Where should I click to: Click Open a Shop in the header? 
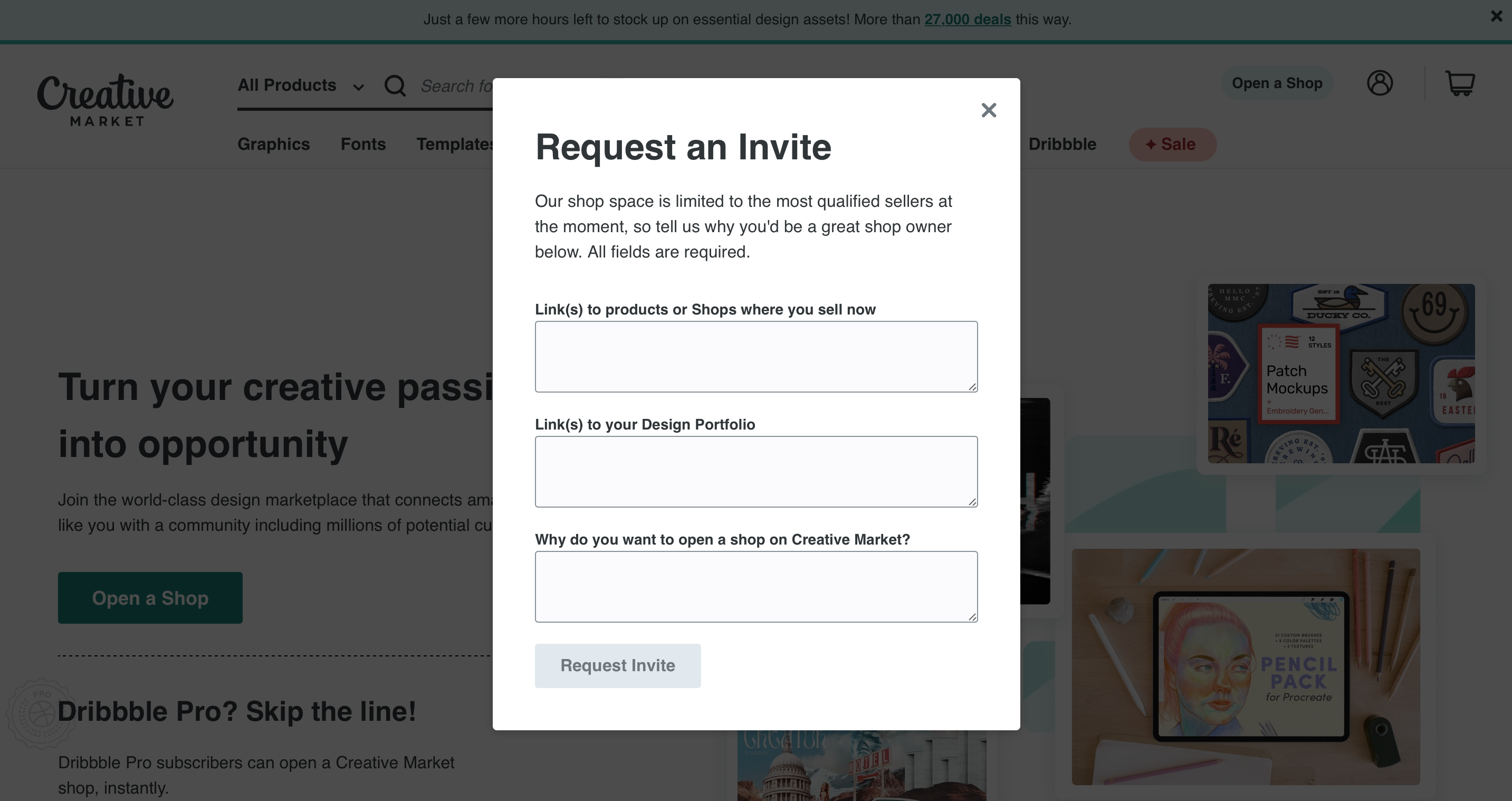[x=1278, y=83]
